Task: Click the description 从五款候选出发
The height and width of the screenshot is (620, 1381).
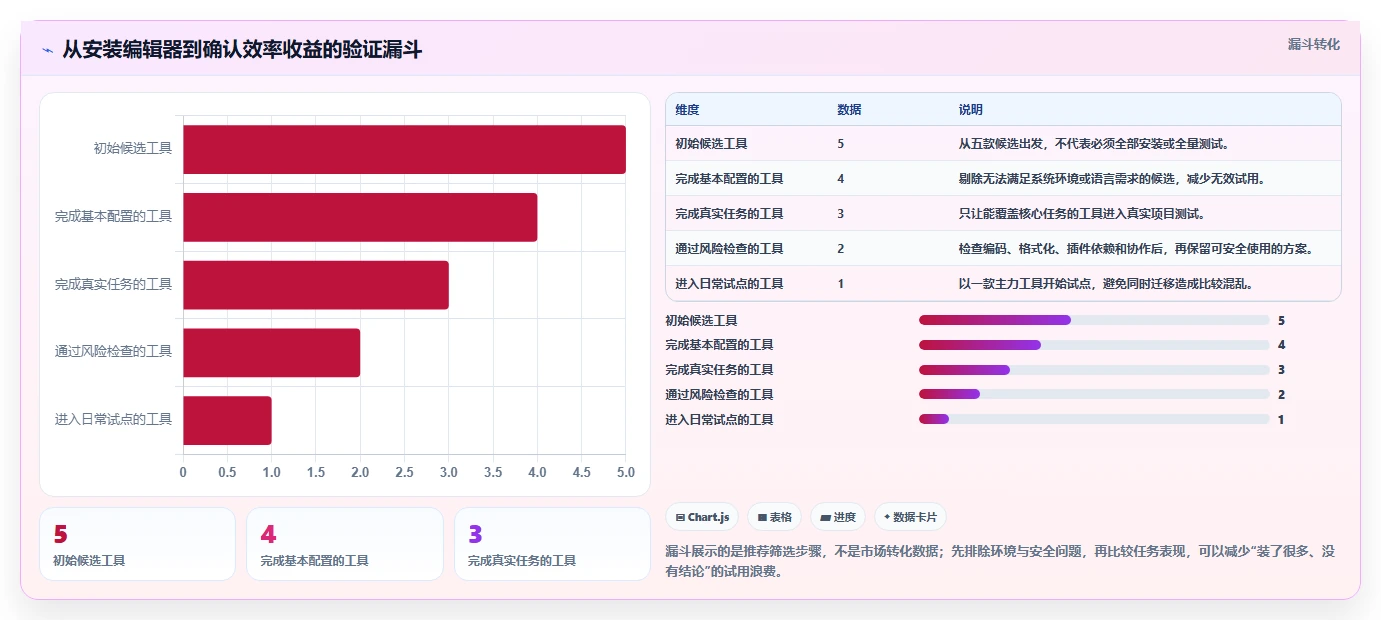Action: (1093, 144)
